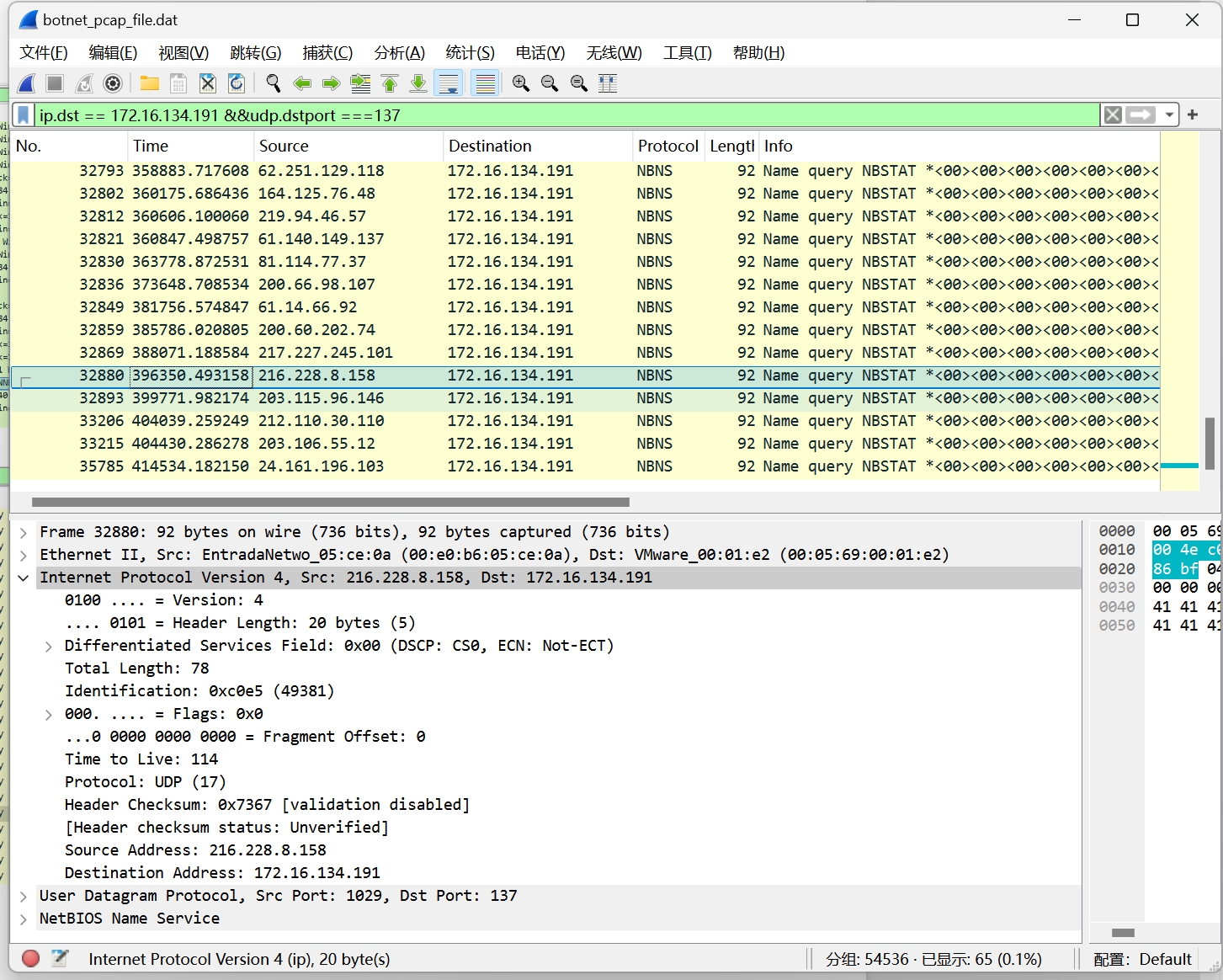Save the capture file icon

click(x=178, y=83)
